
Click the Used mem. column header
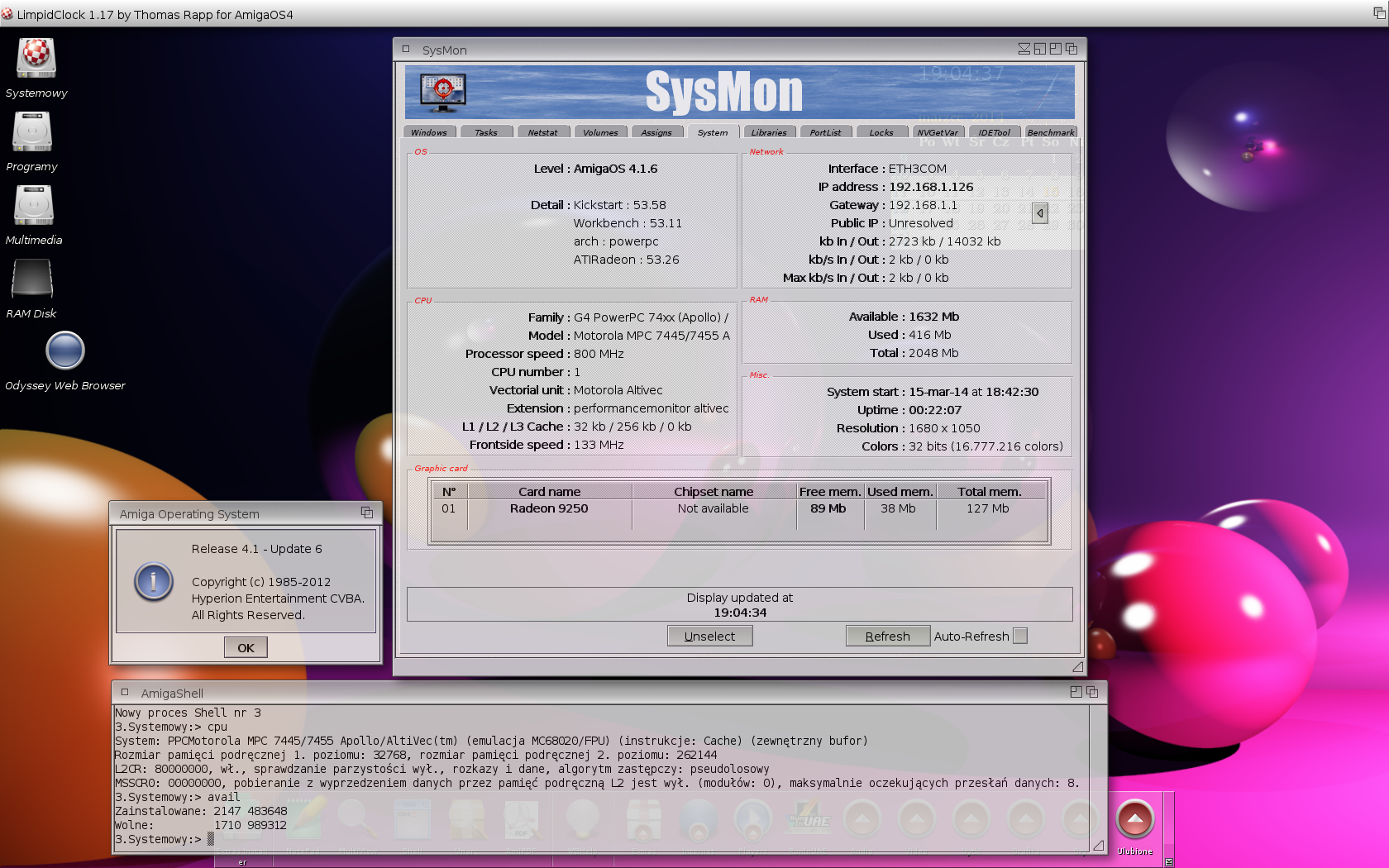click(x=900, y=491)
